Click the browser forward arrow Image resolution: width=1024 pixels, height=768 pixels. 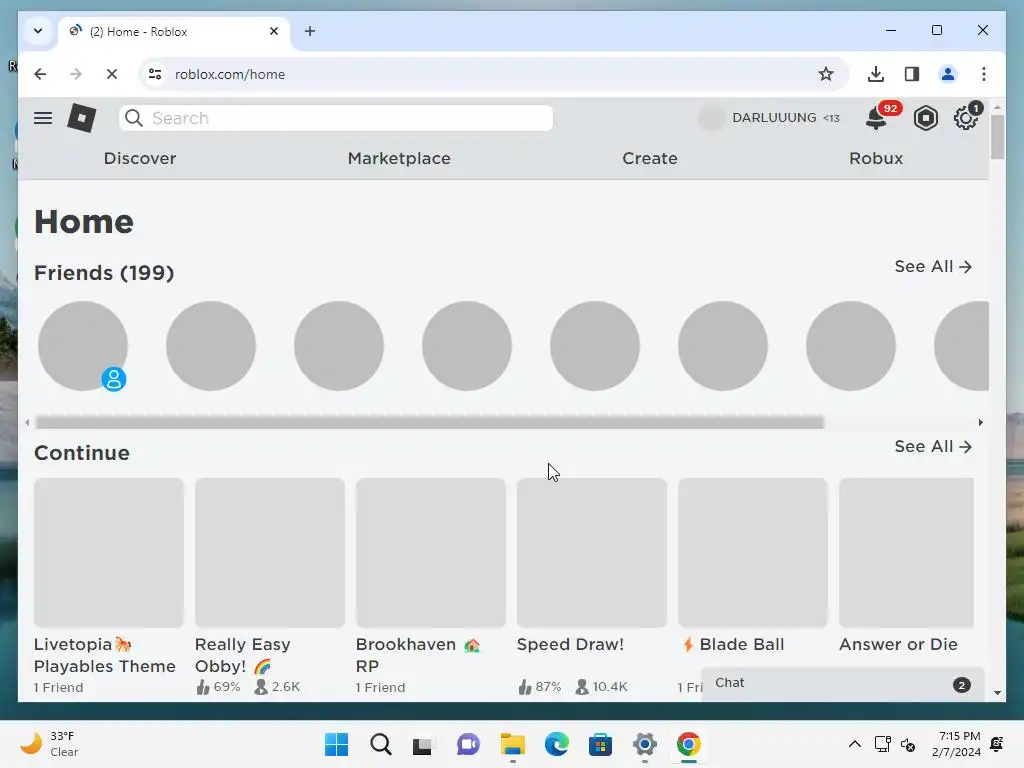click(76, 74)
